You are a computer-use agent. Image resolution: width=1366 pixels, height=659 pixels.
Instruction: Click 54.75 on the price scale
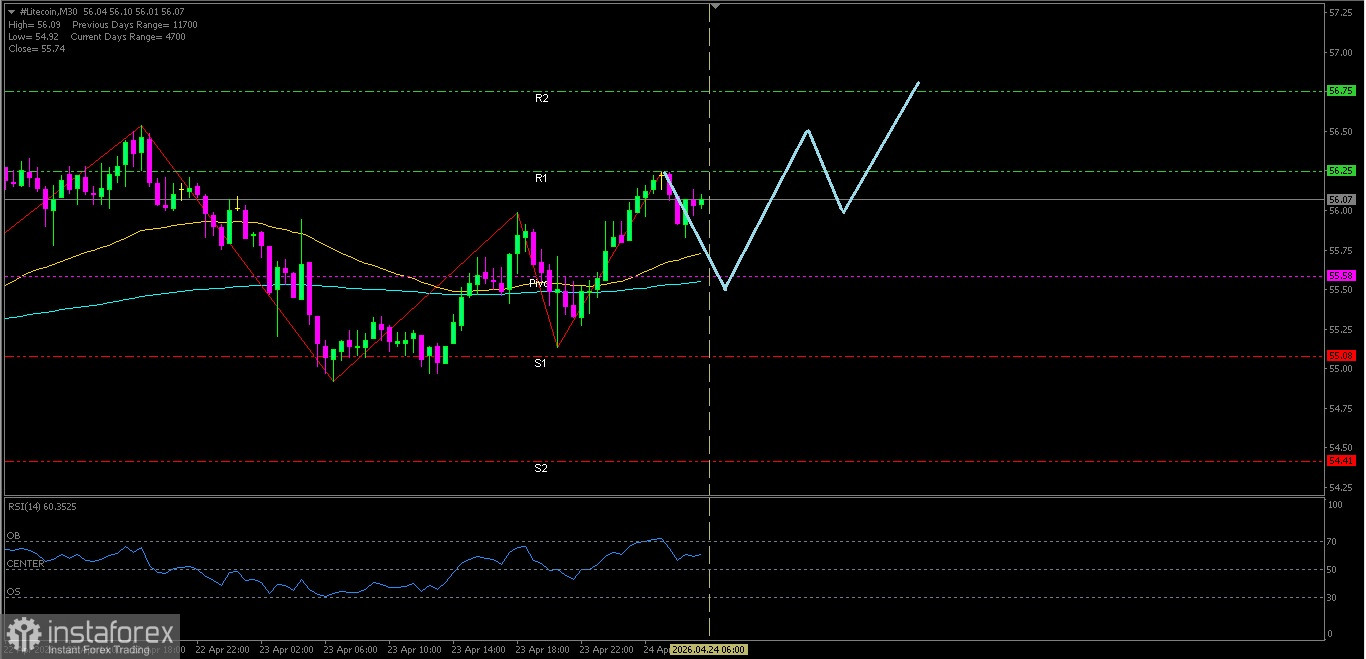pyautogui.click(x=1341, y=408)
